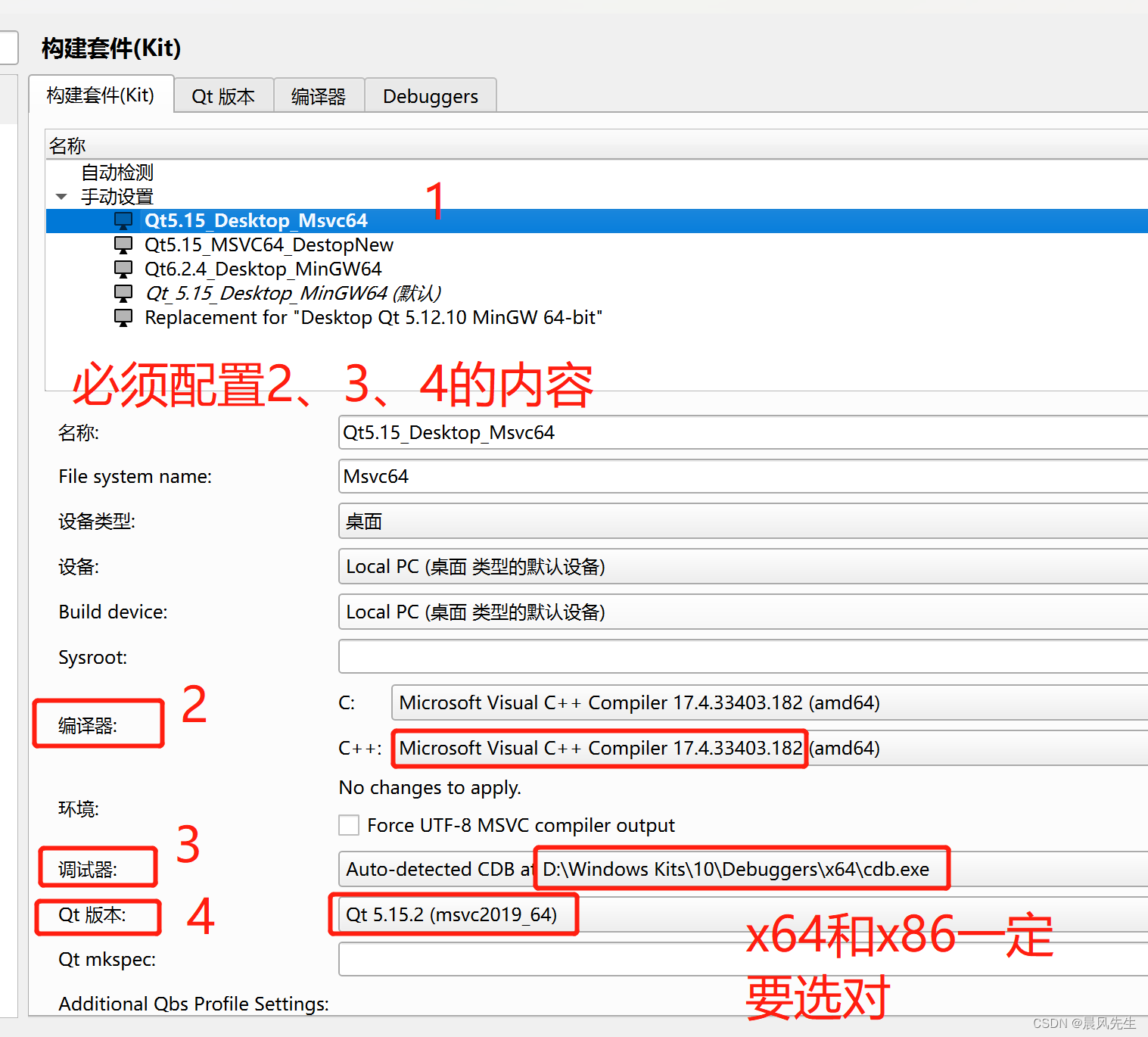Select kit Qt5.15_Desktop_Msvc64 in the list
The width and height of the screenshot is (1148, 1037).
pos(597,220)
